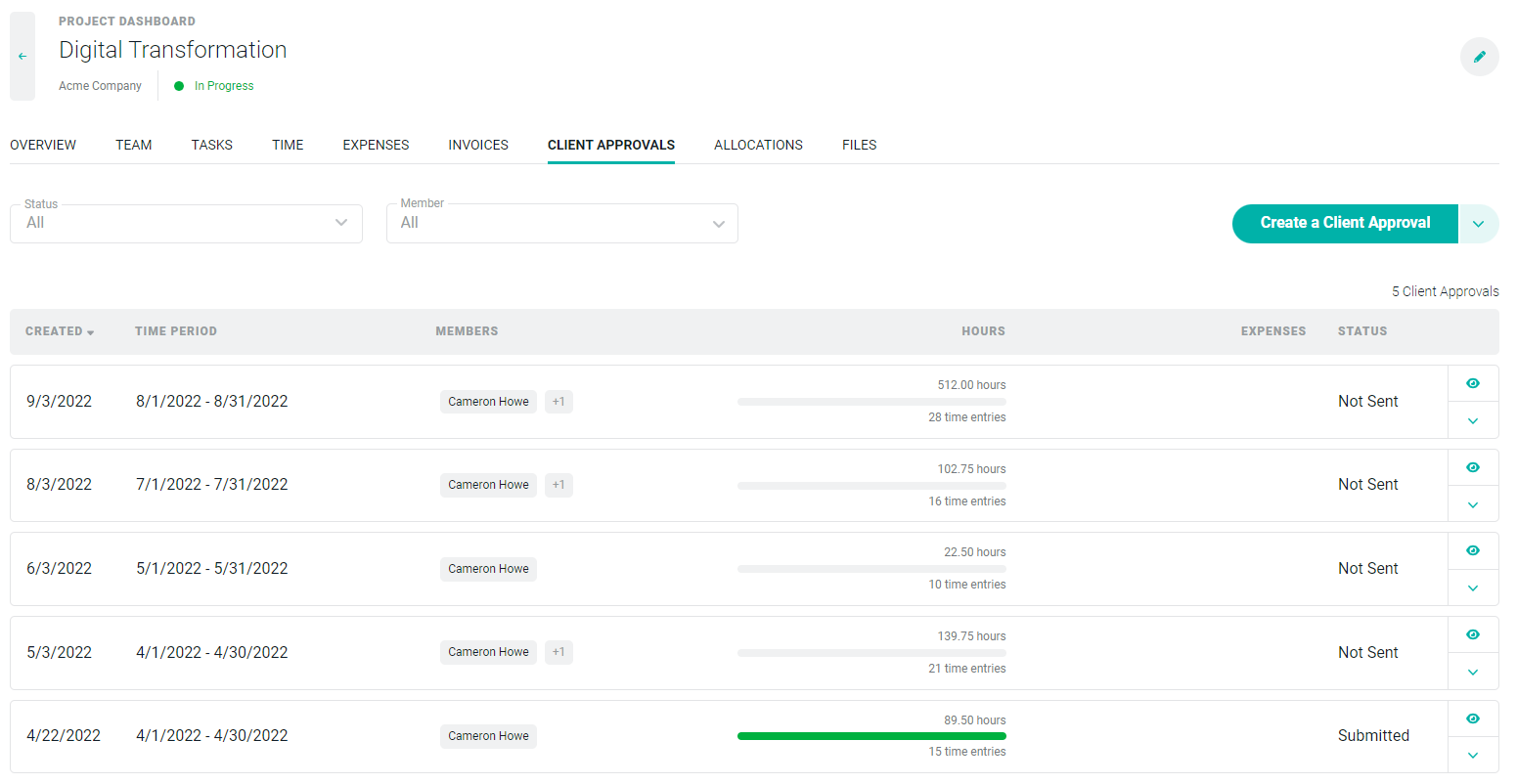
Task: Click the Members column header
Action: 467,331
